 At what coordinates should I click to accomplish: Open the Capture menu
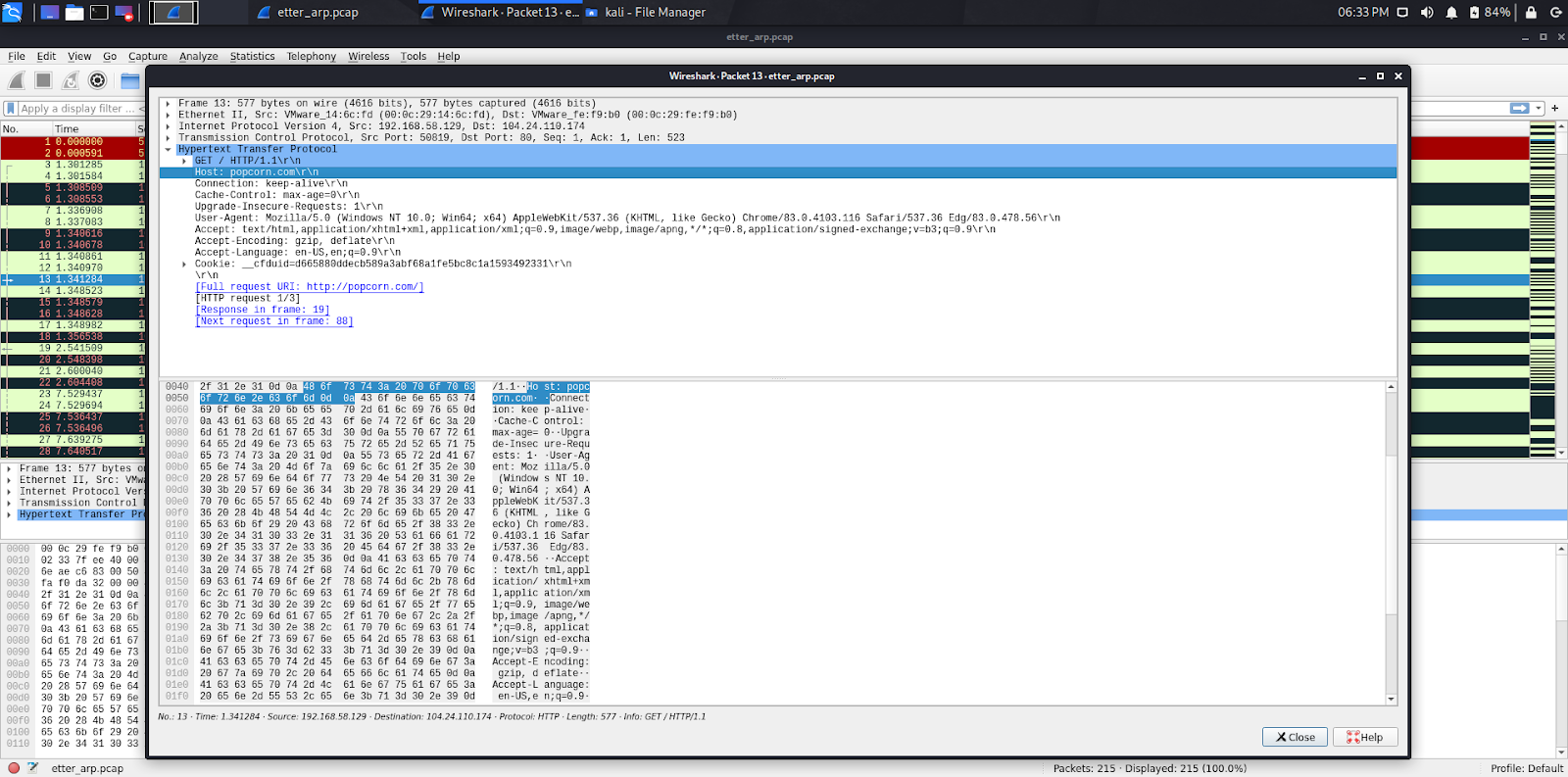click(148, 56)
